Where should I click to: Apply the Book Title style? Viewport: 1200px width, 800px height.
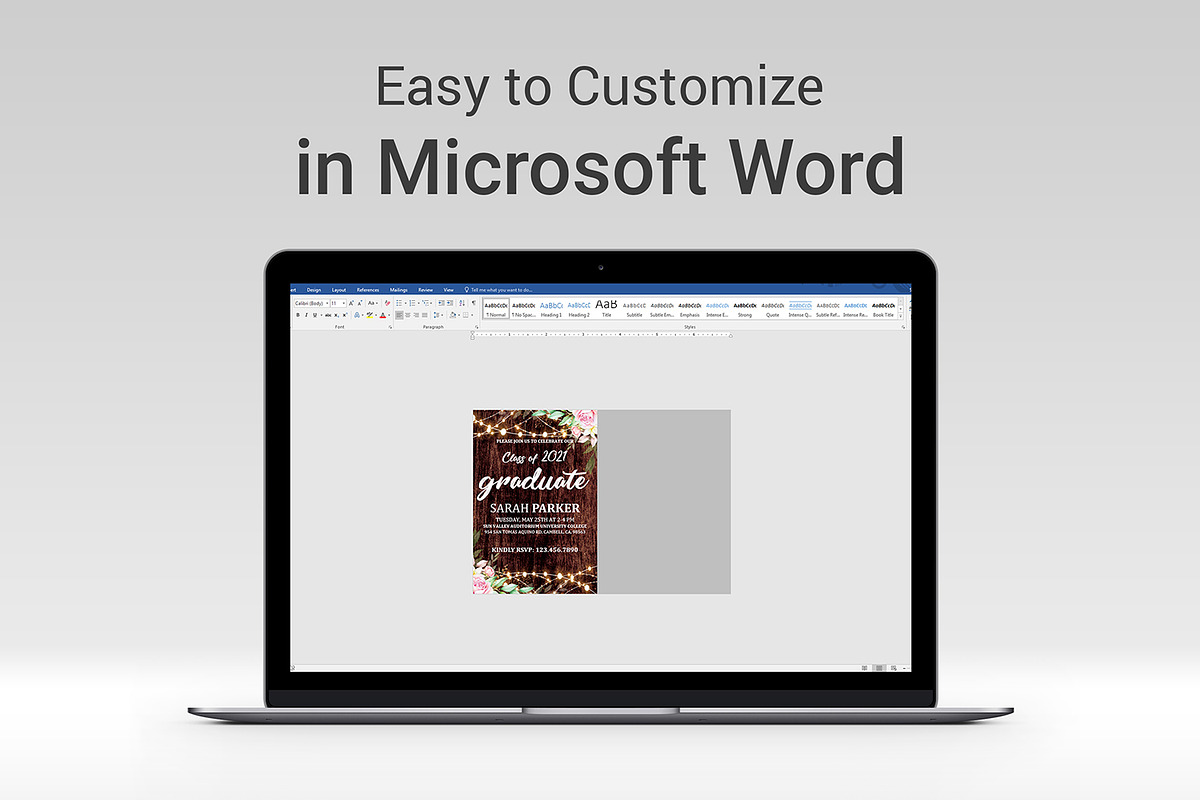[x=883, y=309]
